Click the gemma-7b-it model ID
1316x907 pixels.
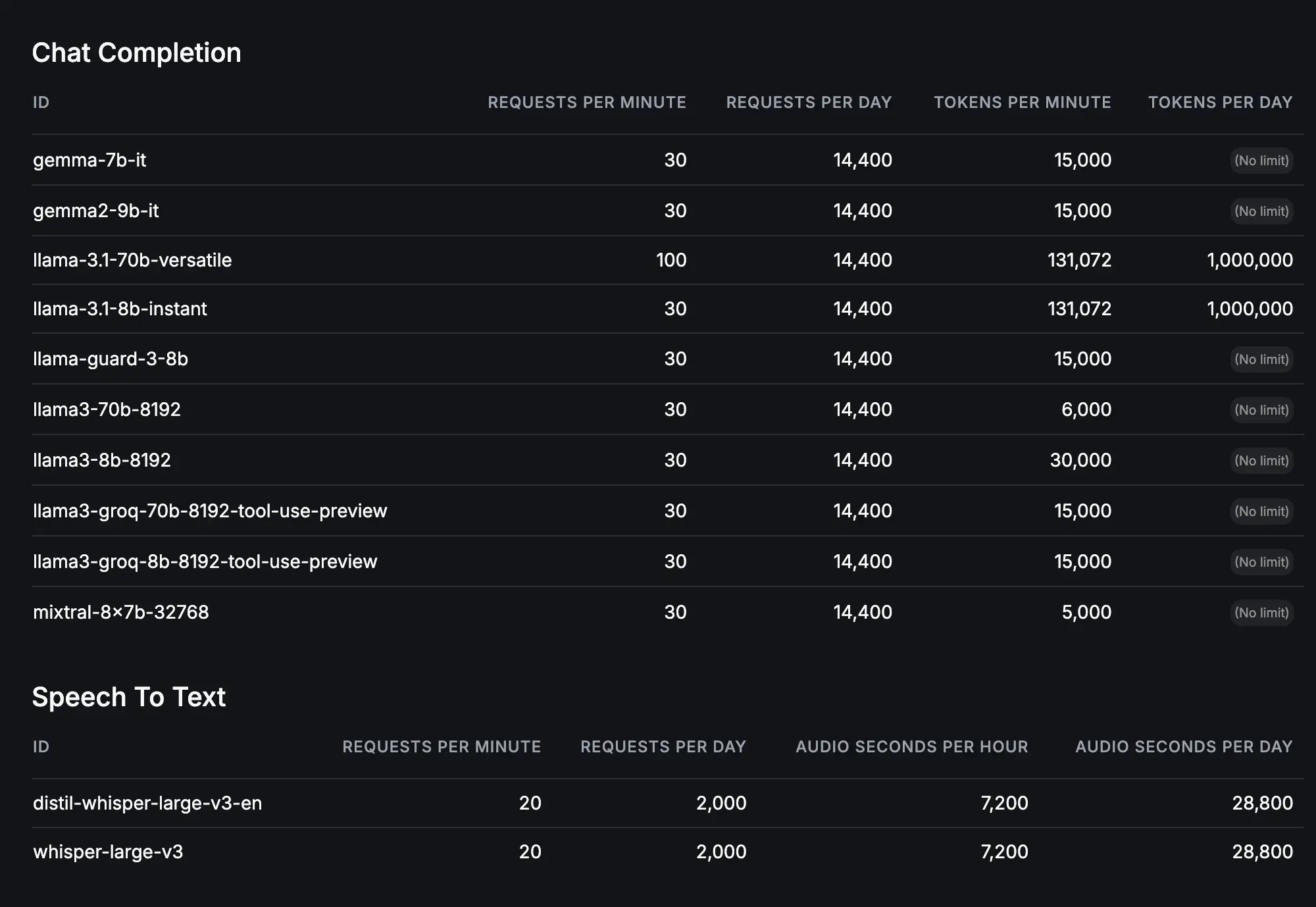point(89,160)
